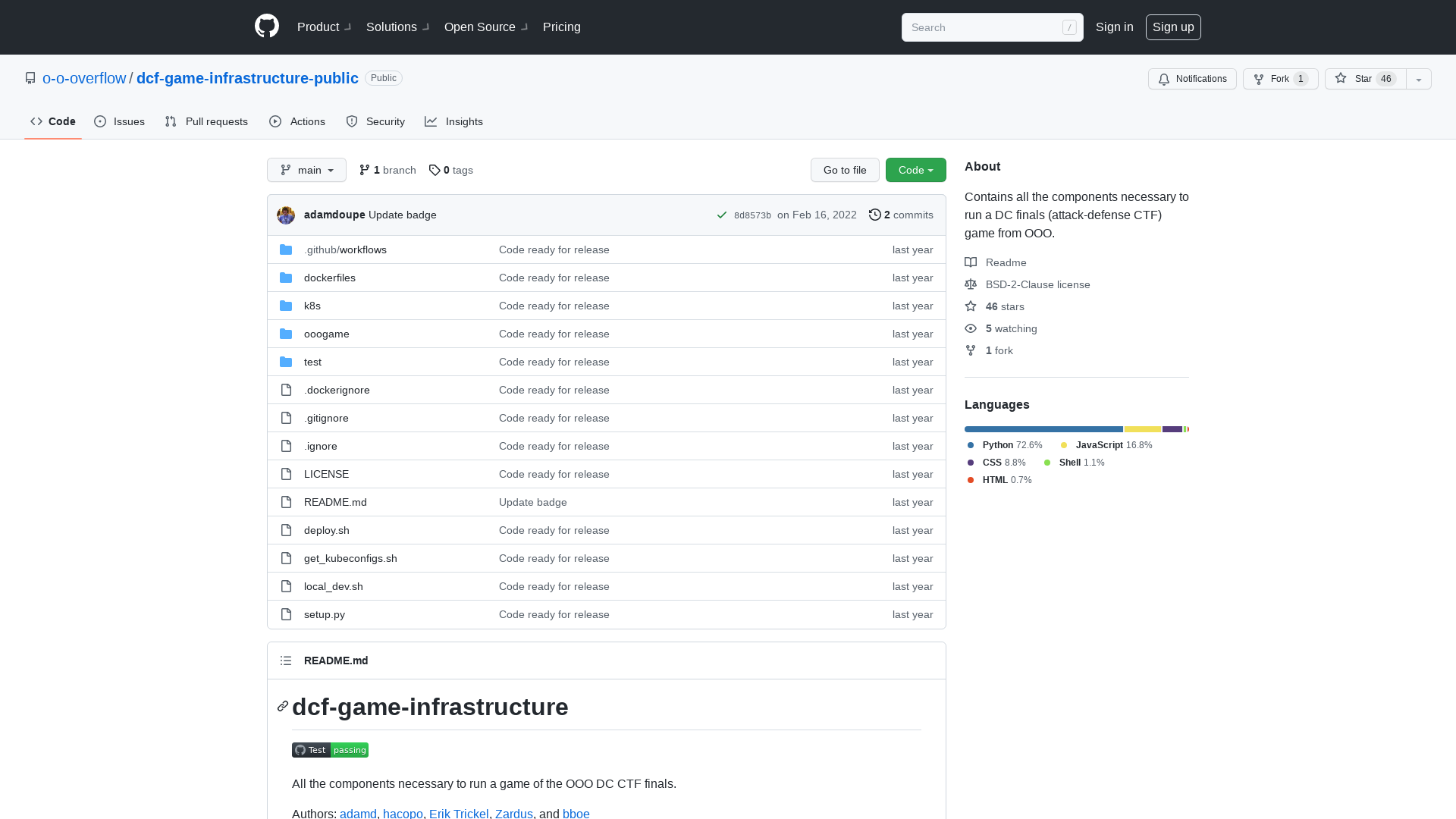Click the Python segment of language bar
The height and width of the screenshot is (819, 1456).
[1043, 429]
